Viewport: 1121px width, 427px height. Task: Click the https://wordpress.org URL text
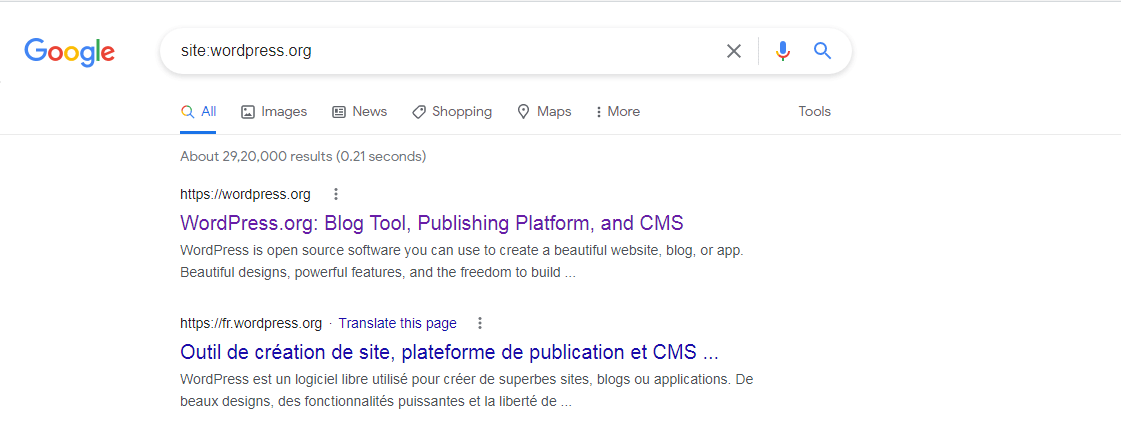point(245,194)
